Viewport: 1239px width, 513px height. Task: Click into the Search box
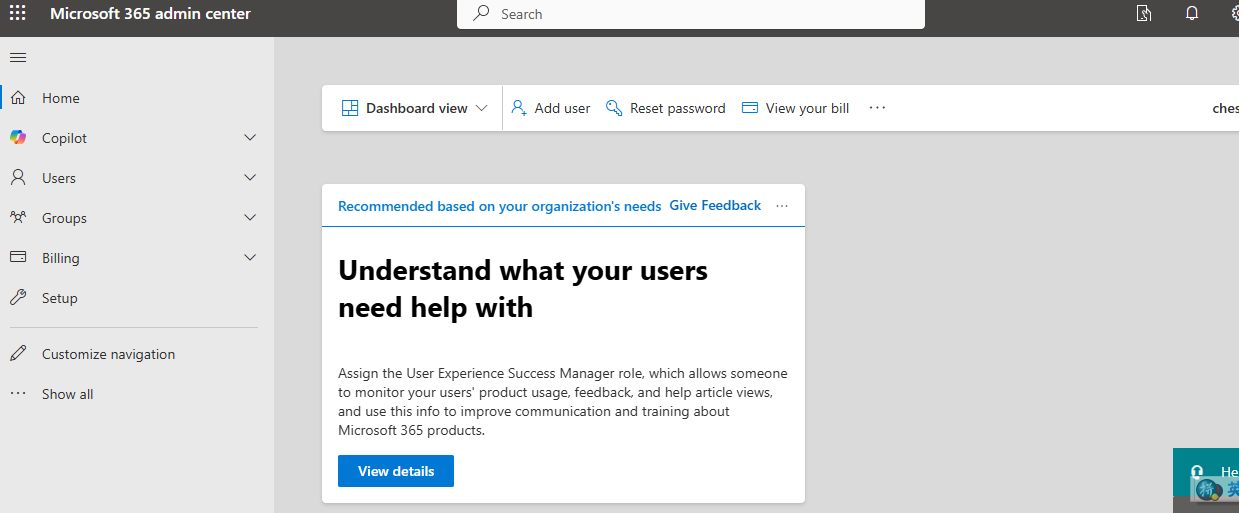[x=690, y=14]
